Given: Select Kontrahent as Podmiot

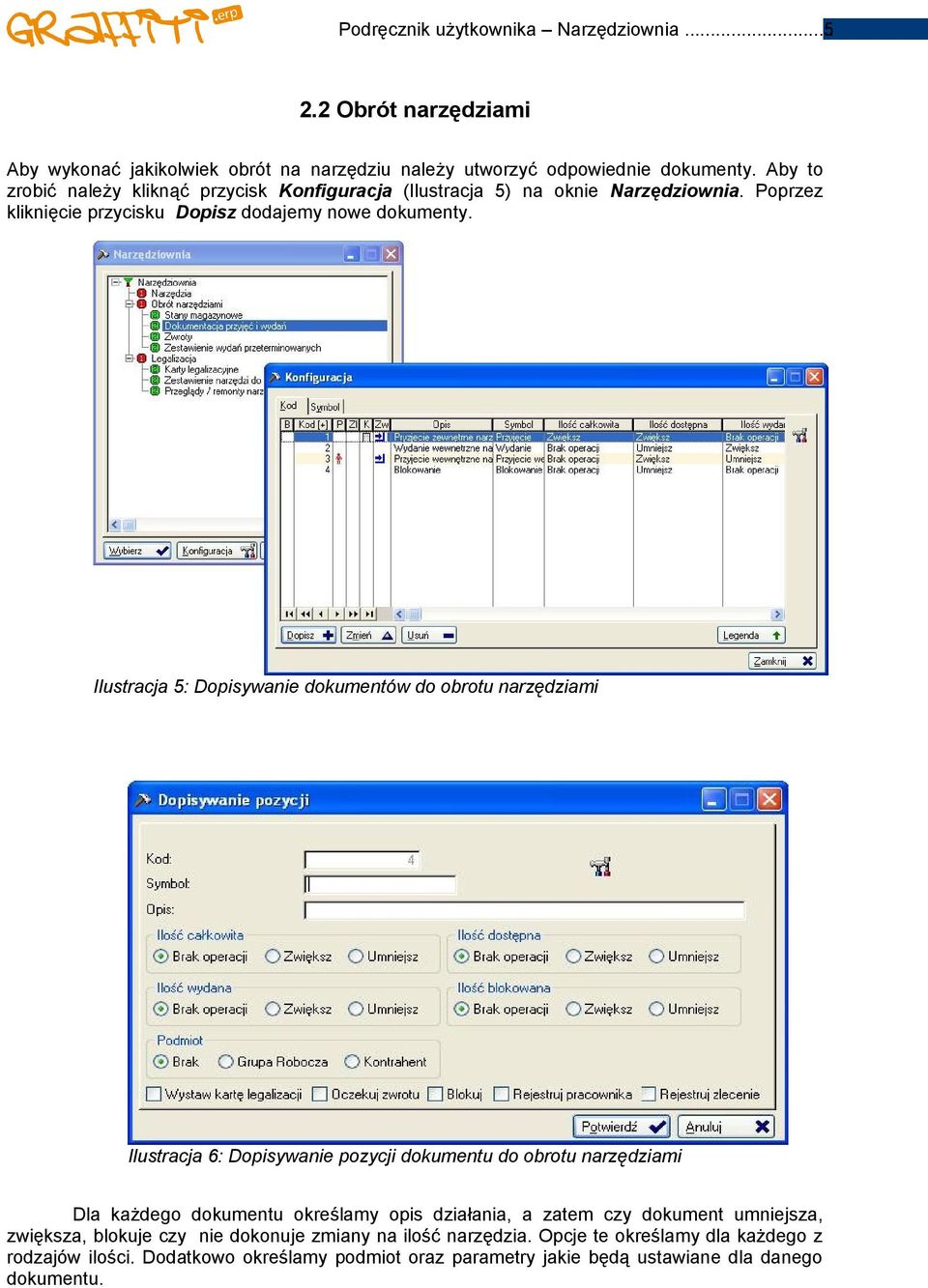Looking at the screenshot, I should (352, 1061).
